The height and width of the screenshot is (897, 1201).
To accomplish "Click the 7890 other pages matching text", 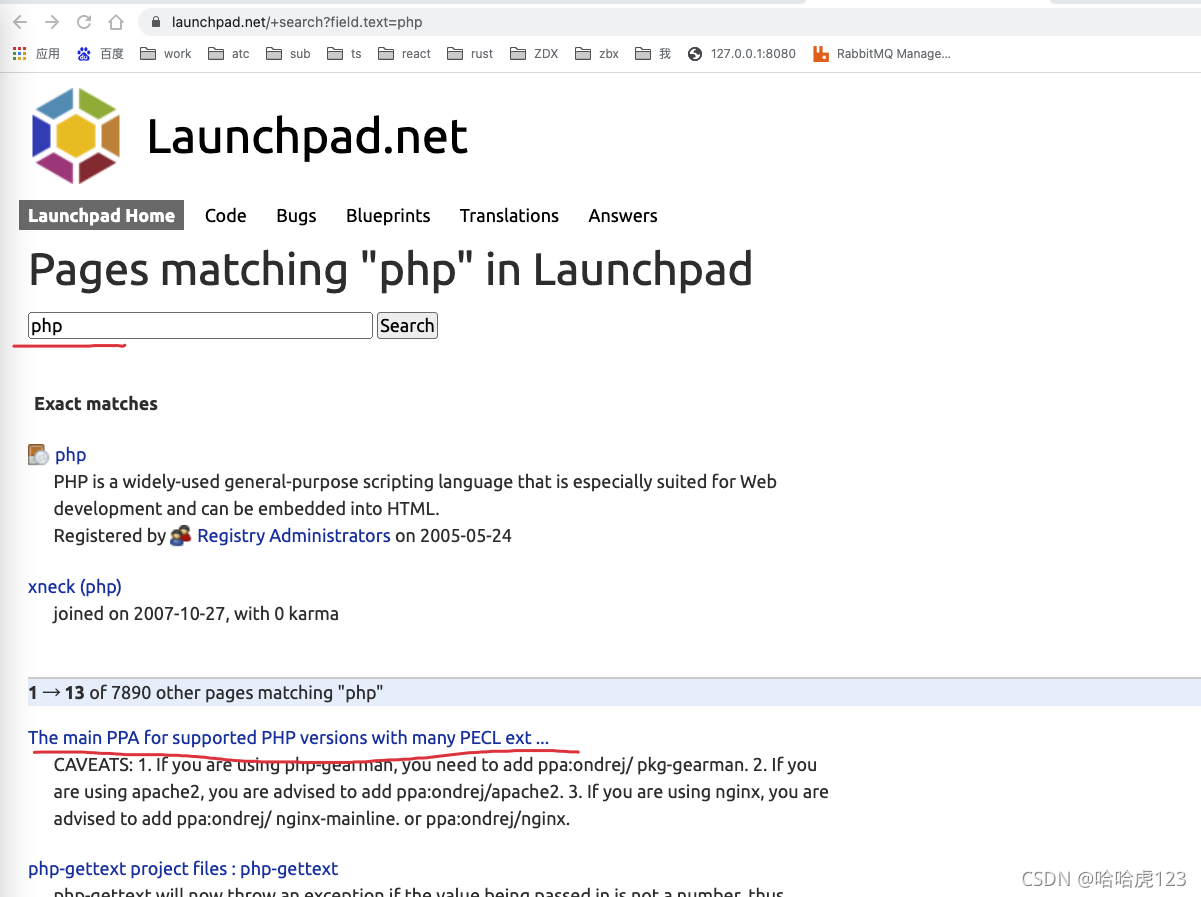I will pos(206,692).
